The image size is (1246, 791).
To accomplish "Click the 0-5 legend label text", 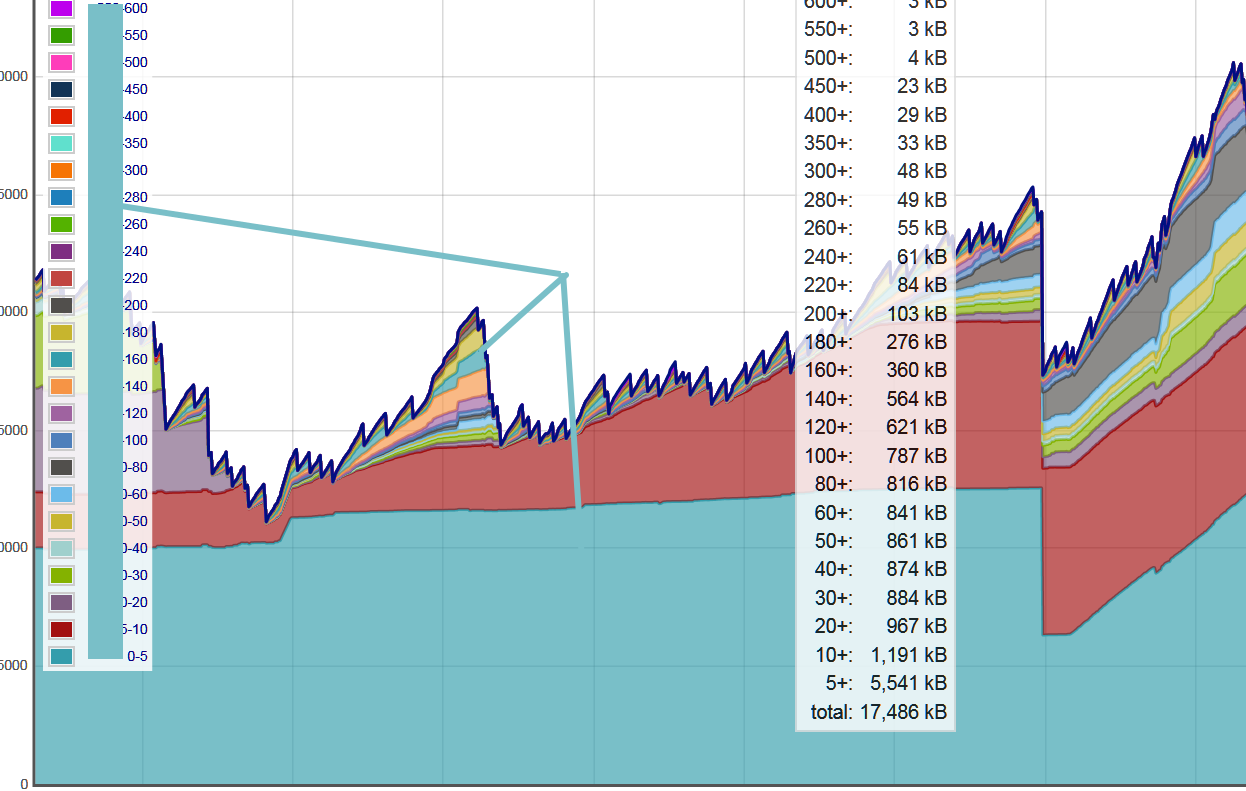I will pyautogui.click(x=138, y=657).
